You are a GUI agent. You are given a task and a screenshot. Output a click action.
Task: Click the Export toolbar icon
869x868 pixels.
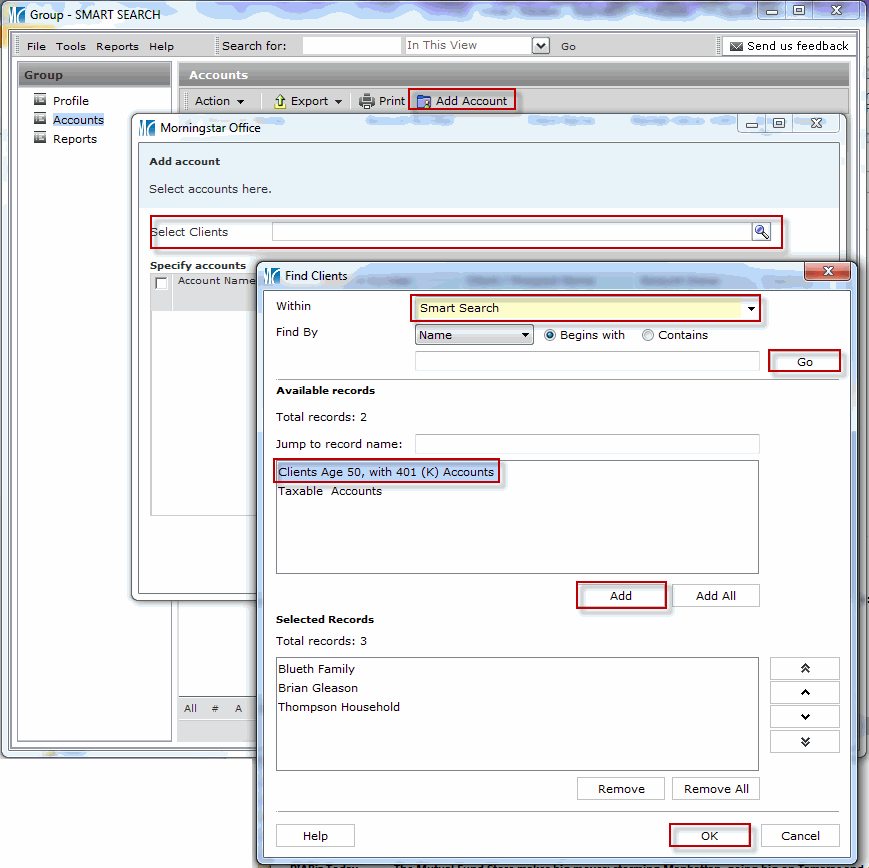280,101
